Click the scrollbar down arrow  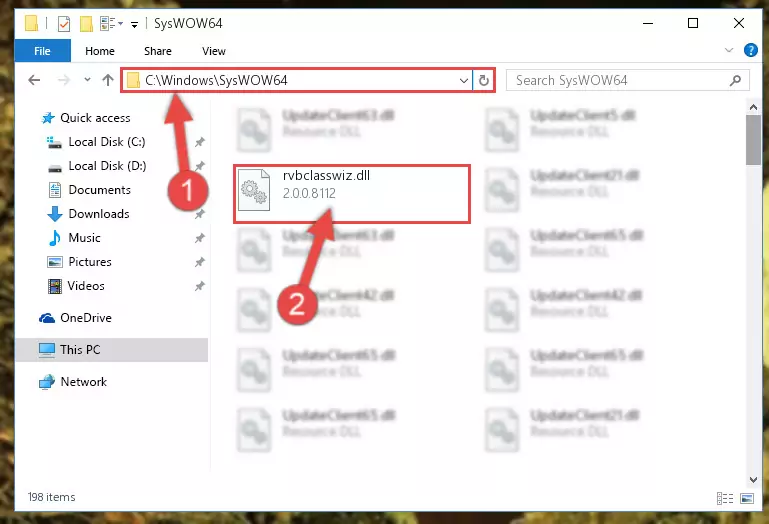[753, 479]
